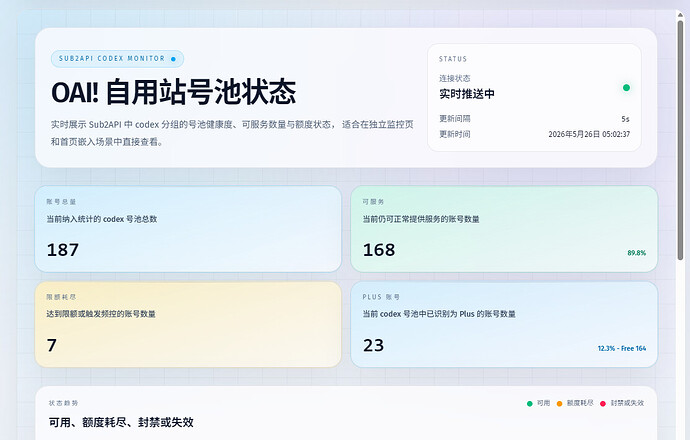This screenshot has height=440, width=690.
Task: Click the update interval value 5s
Action: click(x=625, y=119)
